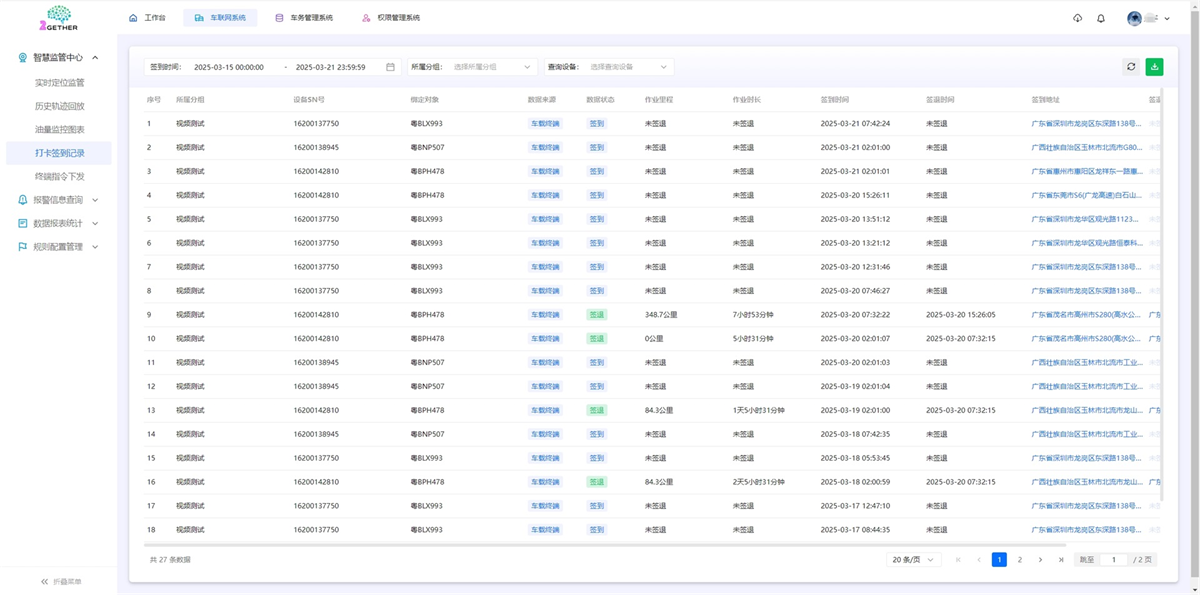Open 实时定位监管 in the sidebar
The height and width of the screenshot is (595, 1200).
[x=59, y=82]
